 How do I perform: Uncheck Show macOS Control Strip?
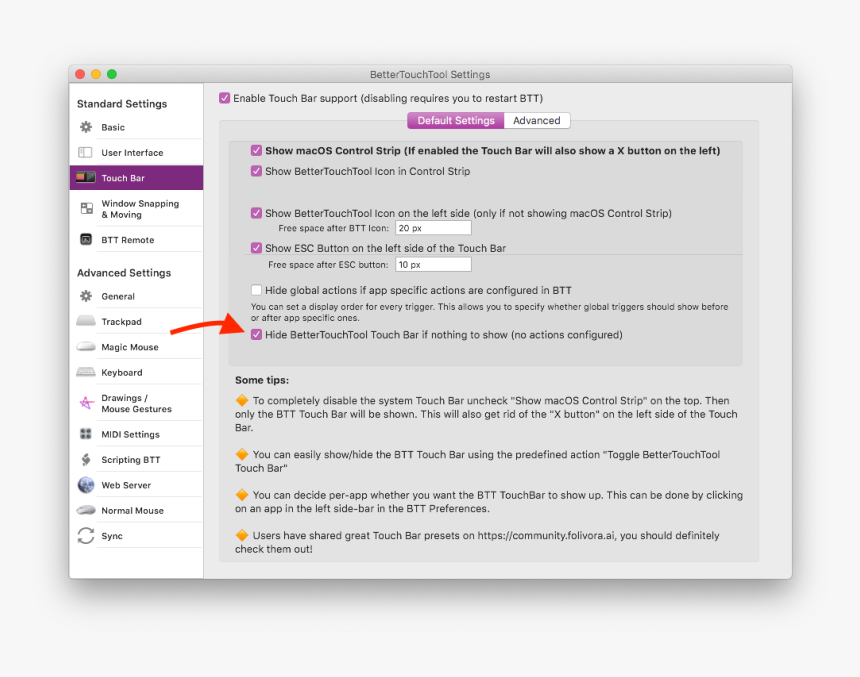[x=256, y=150]
